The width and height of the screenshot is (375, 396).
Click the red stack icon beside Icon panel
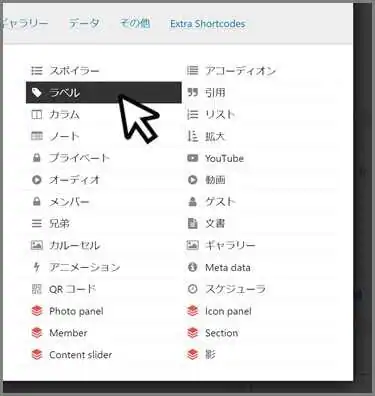point(193,311)
